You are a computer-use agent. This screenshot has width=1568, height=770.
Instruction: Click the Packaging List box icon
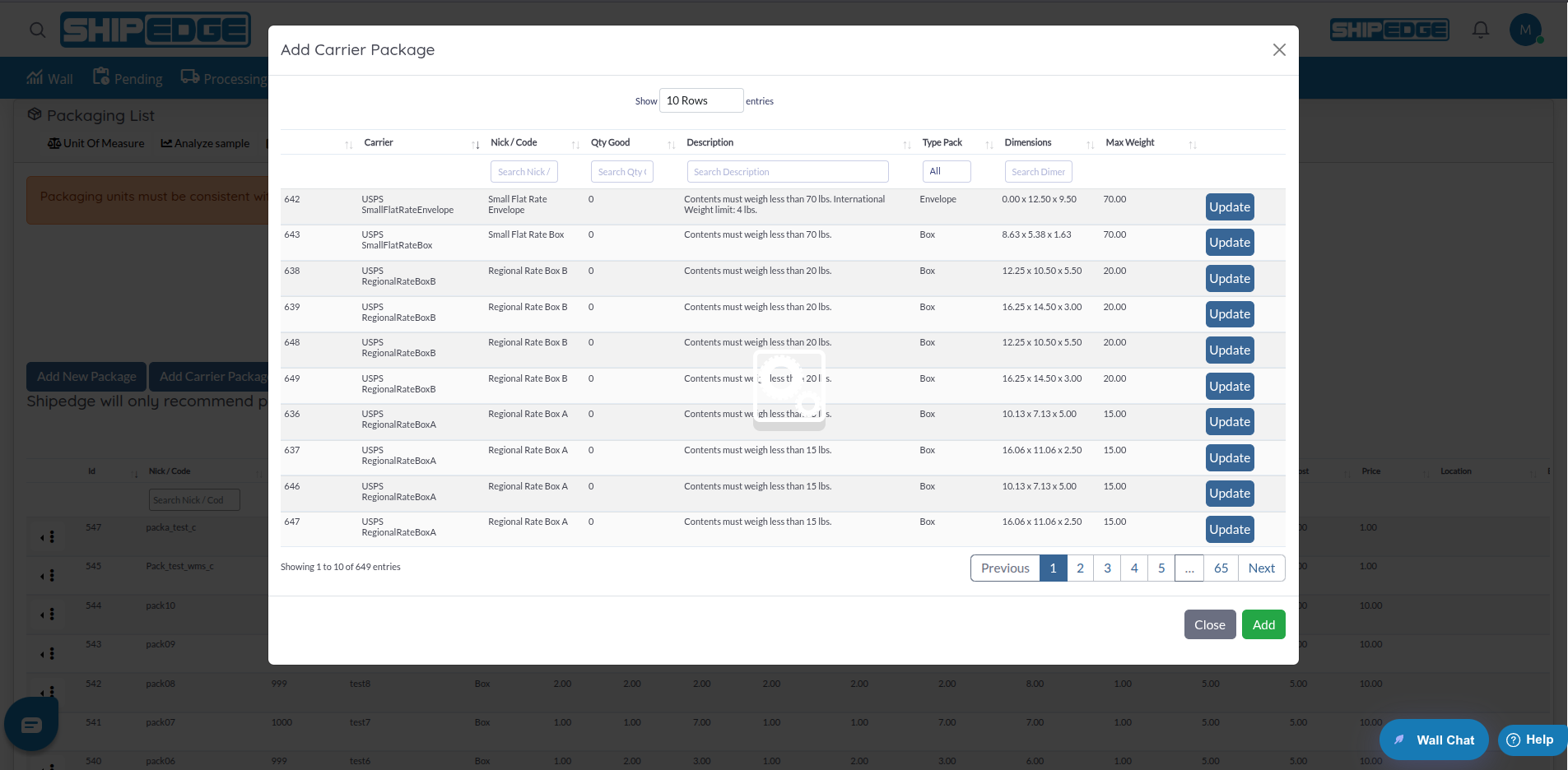pyautogui.click(x=34, y=115)
